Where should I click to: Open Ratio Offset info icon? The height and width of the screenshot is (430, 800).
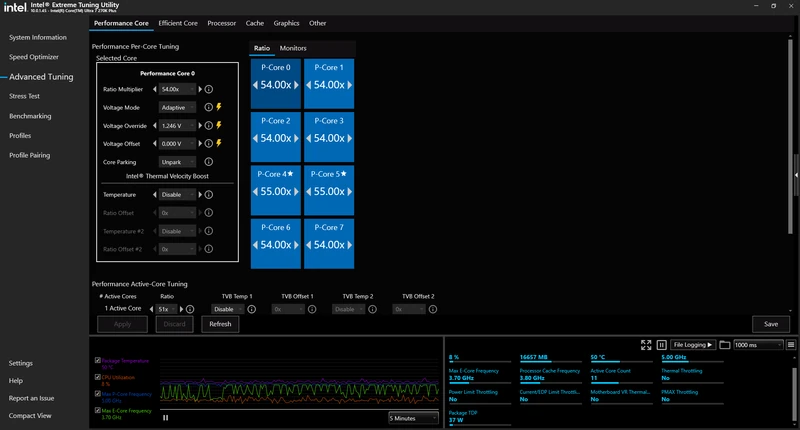(x=209, y=213)
